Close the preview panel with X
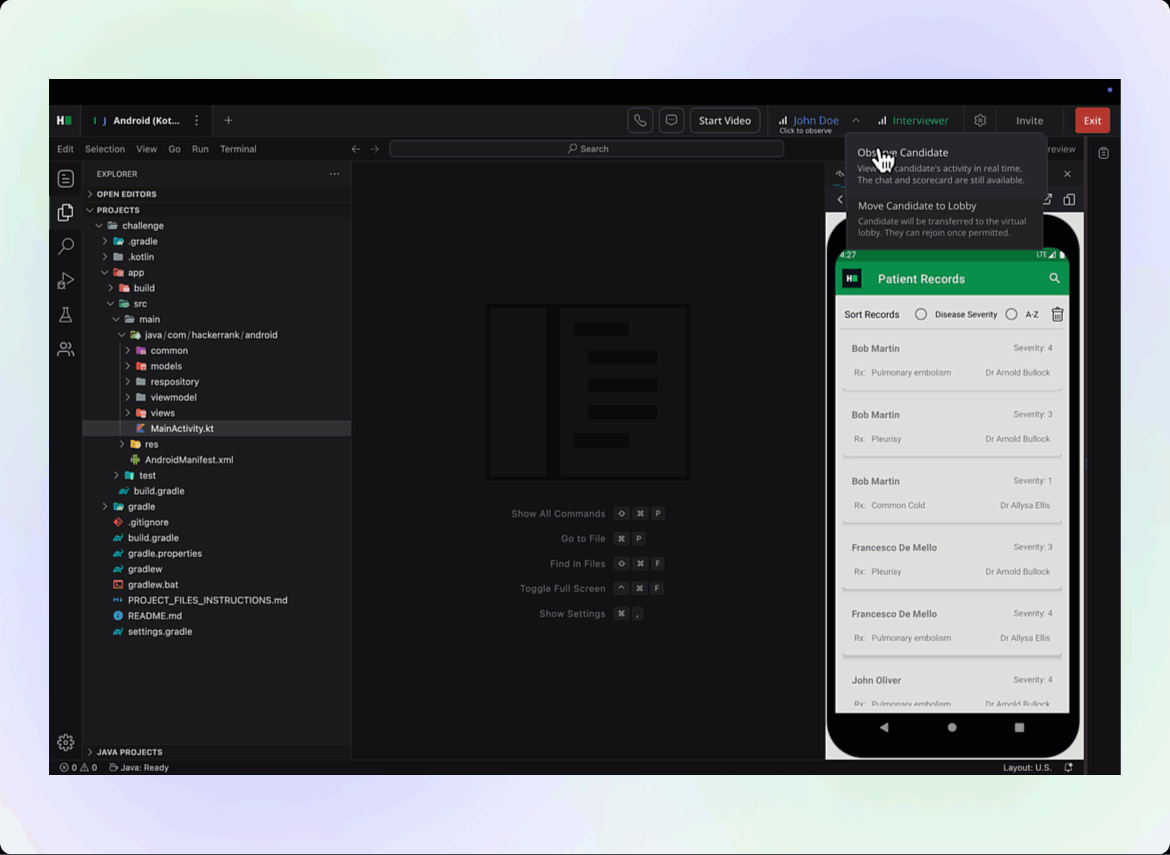The width and height of the screenshot is (1170, 855). tap(1068, 174)
